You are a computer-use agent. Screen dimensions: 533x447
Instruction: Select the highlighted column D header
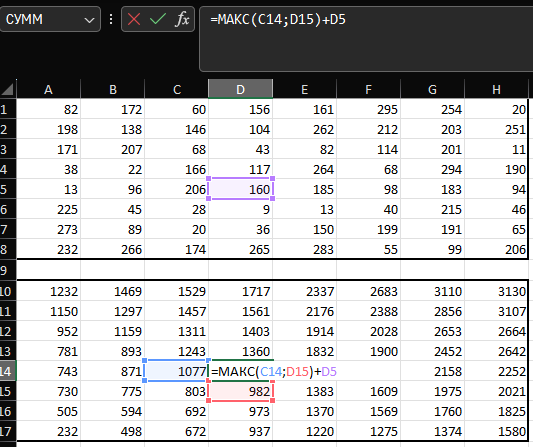tap(240, 89)
